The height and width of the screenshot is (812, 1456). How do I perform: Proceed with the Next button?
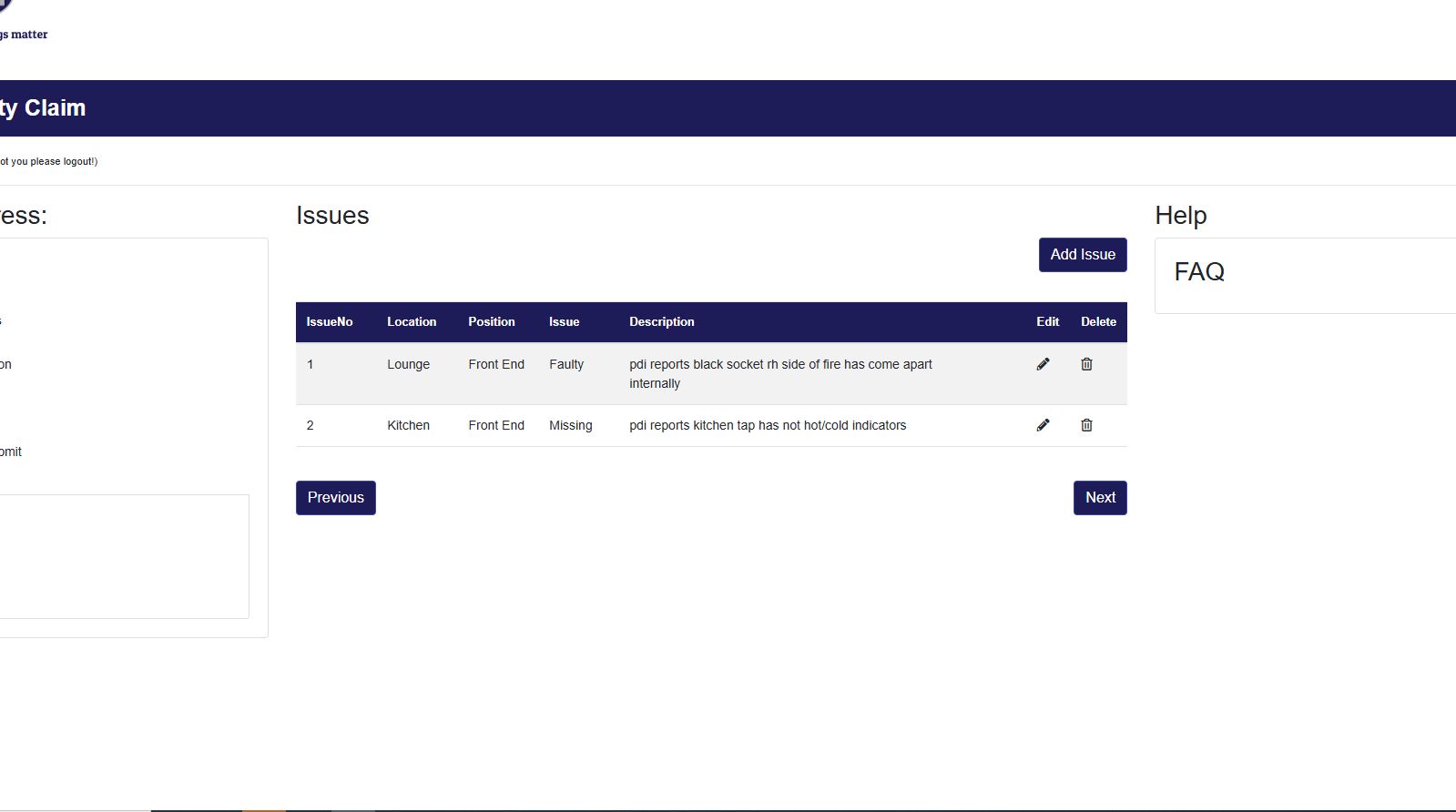1100,498
